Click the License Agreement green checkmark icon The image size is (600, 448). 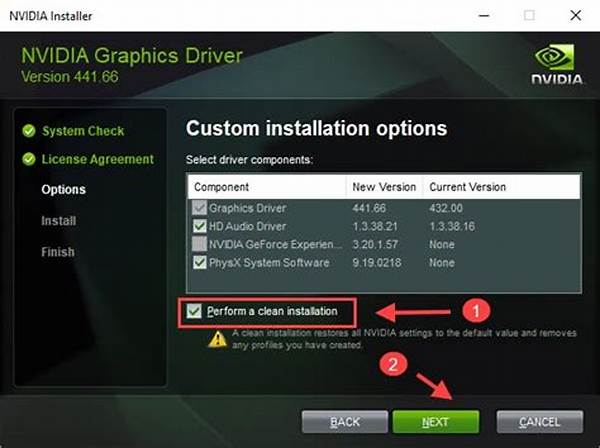pos(29,159)
